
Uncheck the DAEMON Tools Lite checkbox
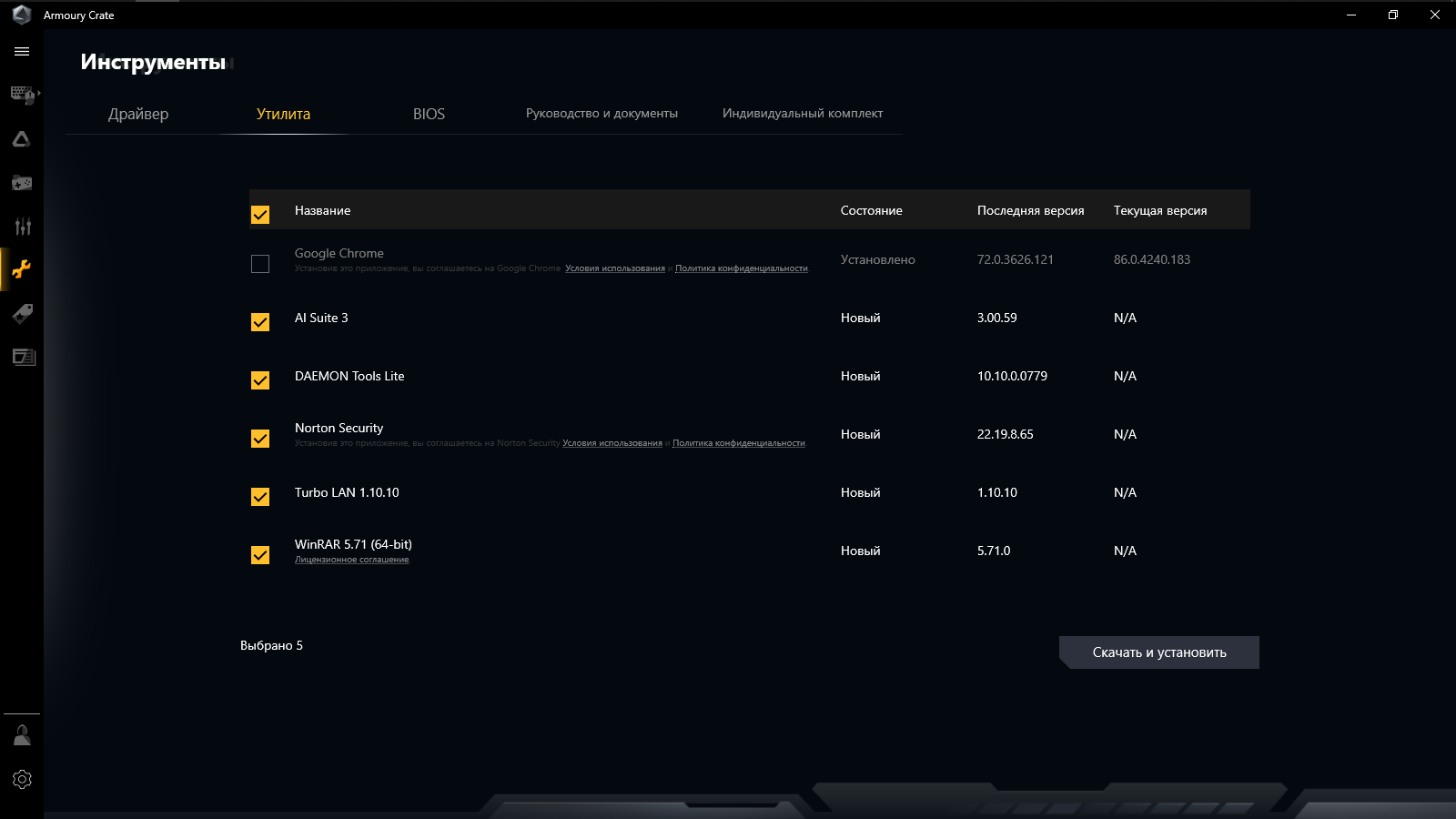tap(260, 380)
